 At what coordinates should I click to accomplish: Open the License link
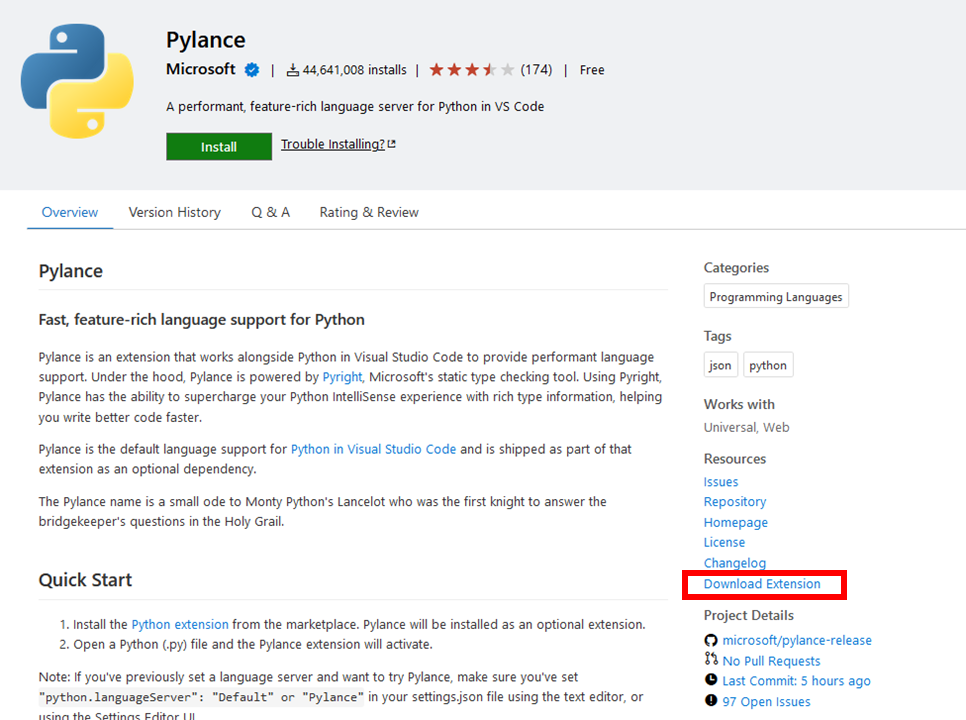tap(724, 543)
